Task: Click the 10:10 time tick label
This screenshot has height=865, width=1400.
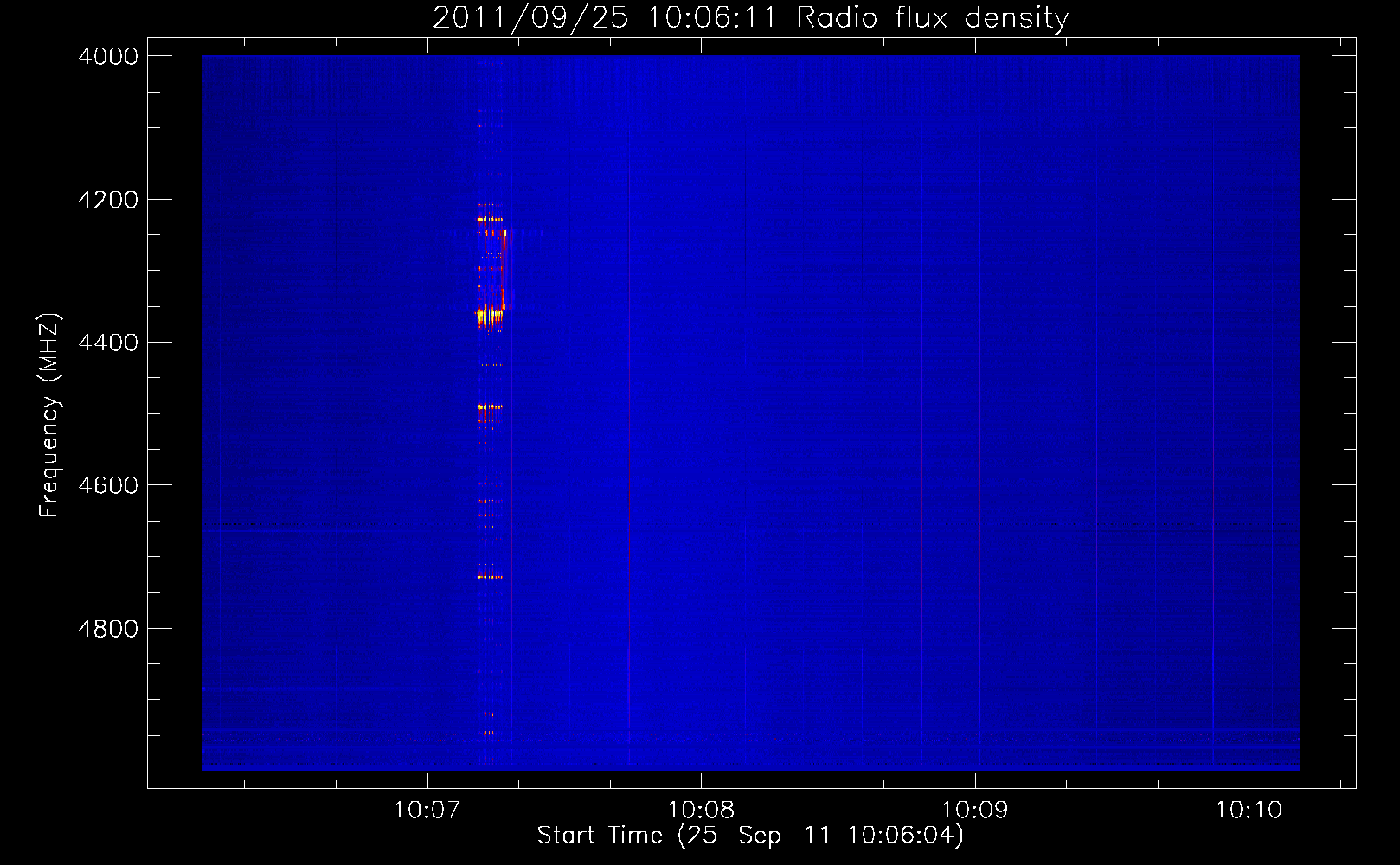Action: pos(1249,811)
